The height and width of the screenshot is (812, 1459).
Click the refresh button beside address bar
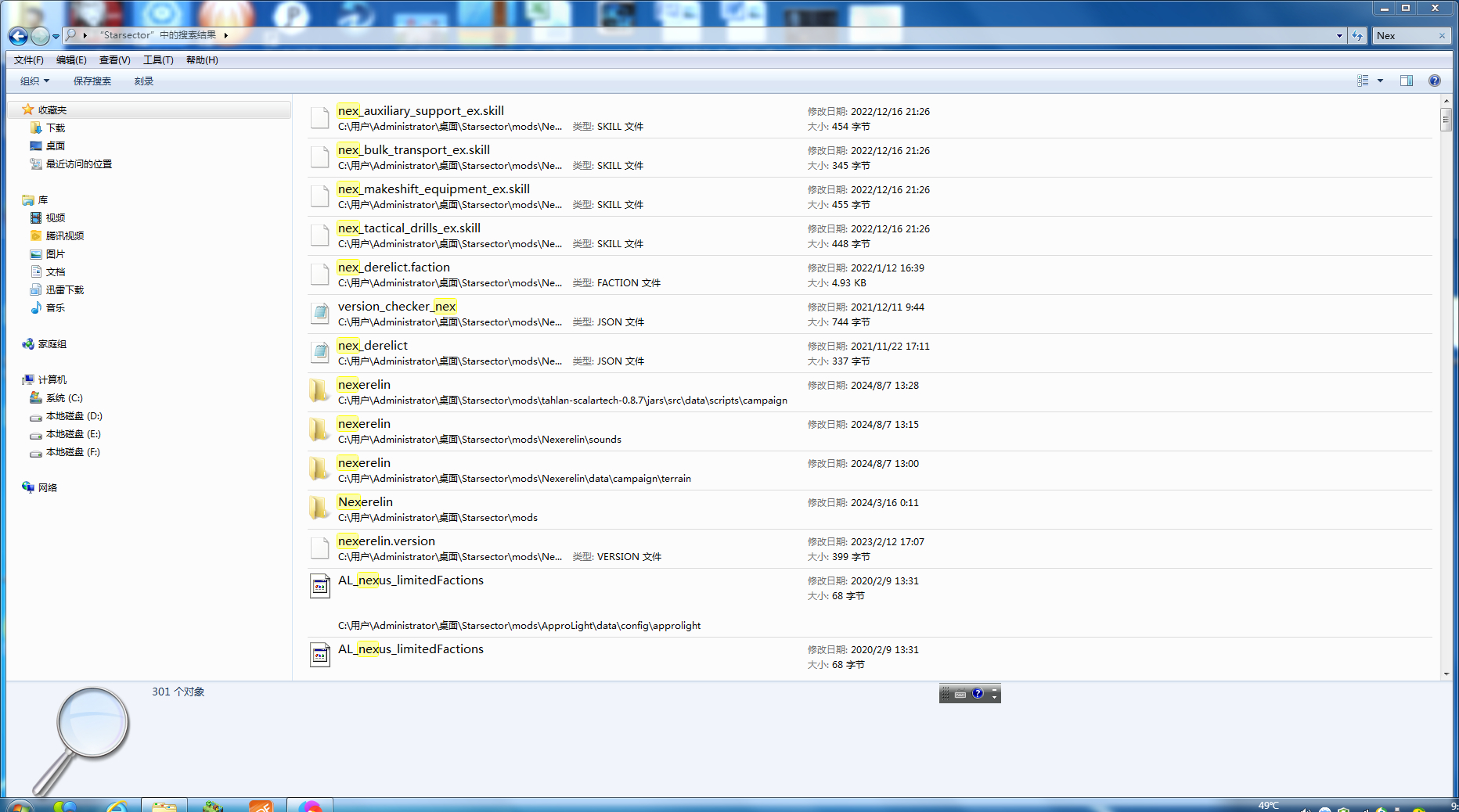[x=1357, y=36]
